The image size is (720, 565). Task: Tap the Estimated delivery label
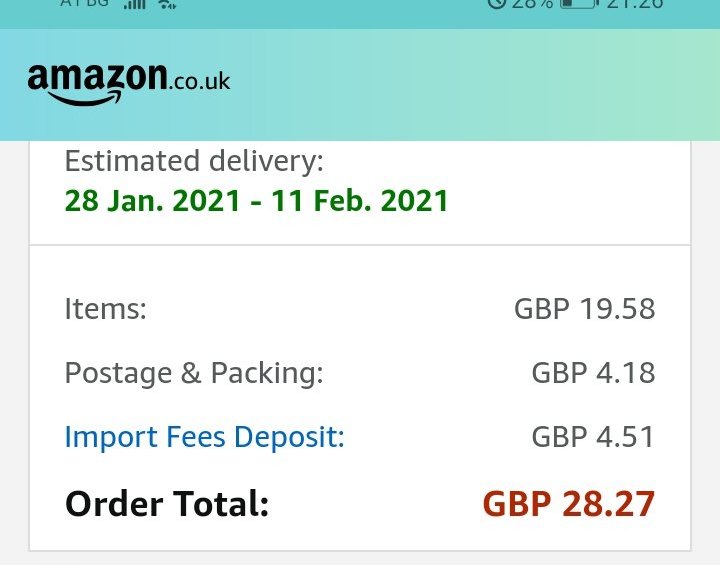click(194, 162)
